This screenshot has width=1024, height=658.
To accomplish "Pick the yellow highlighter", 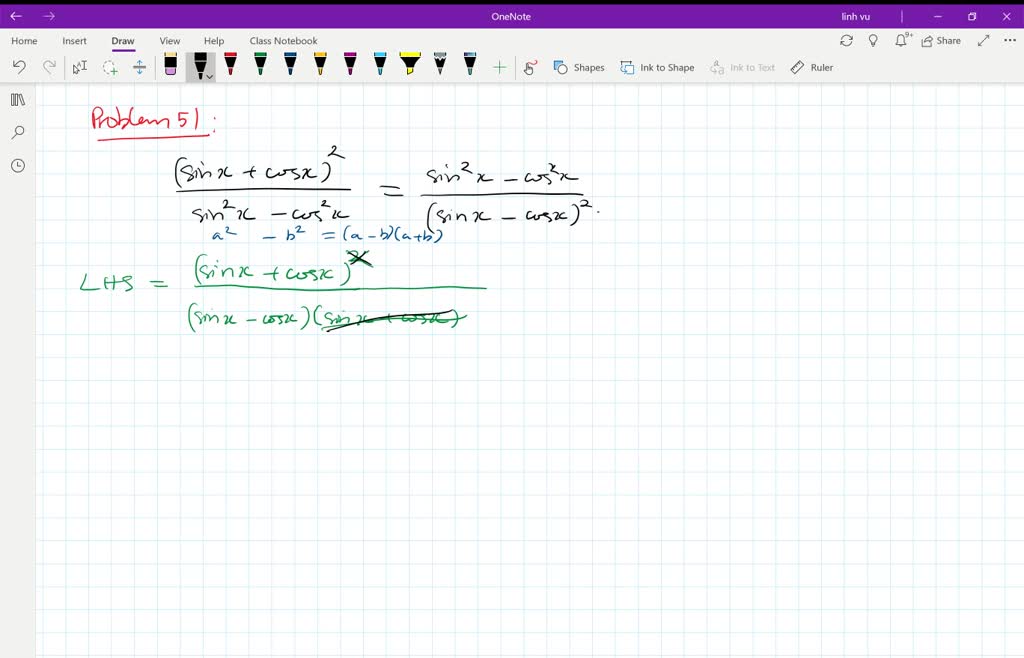I will pyautogui.click(x=410, y=66).
